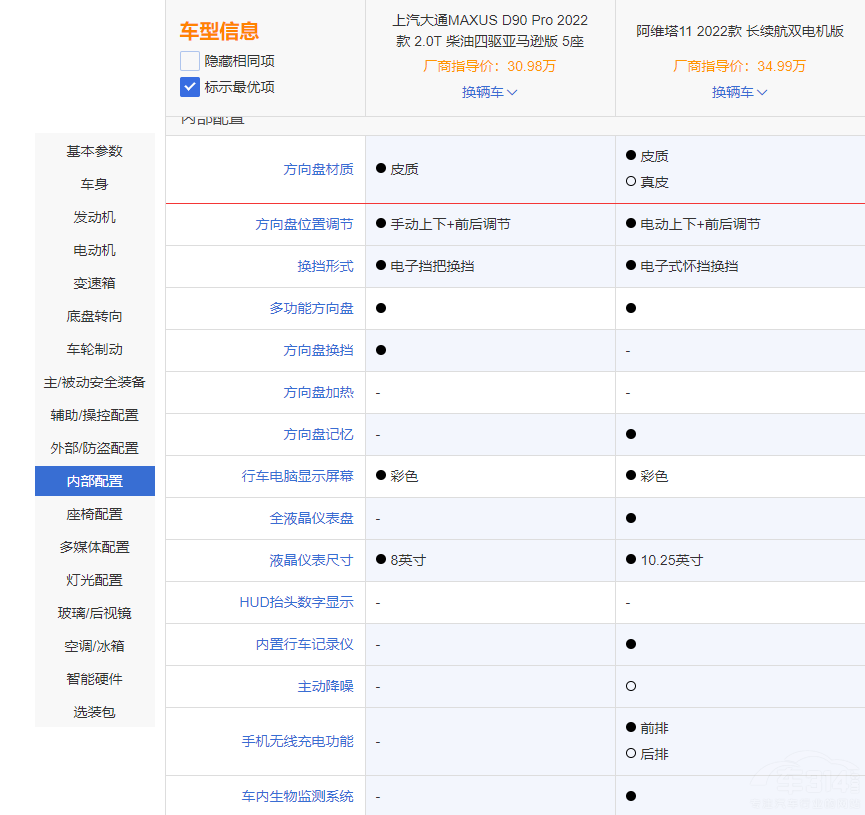Check the 隐藏相同项 checkbox
The image size is (865, 815).
click(190, 61)
